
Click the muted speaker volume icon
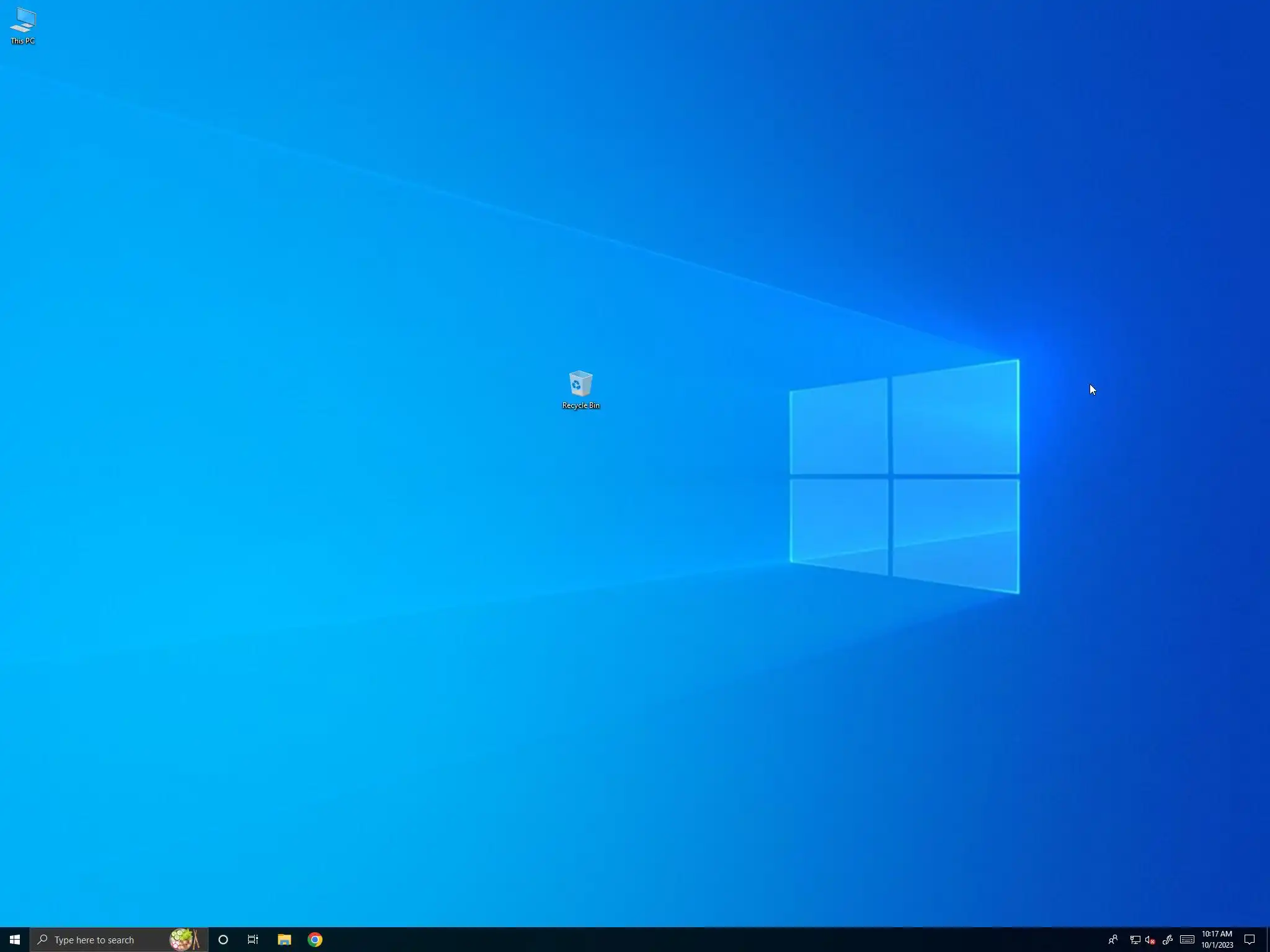1150,940
